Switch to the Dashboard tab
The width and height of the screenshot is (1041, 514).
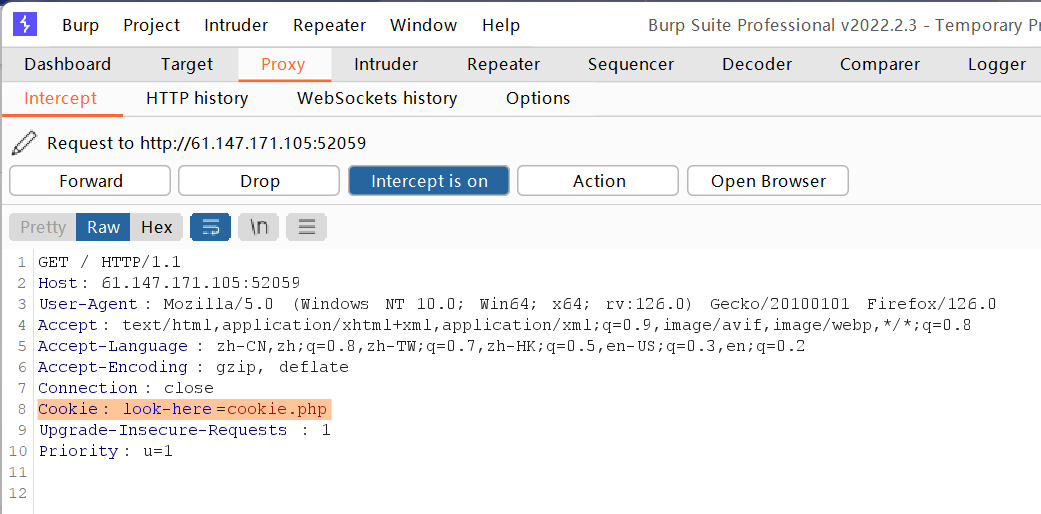67,64
